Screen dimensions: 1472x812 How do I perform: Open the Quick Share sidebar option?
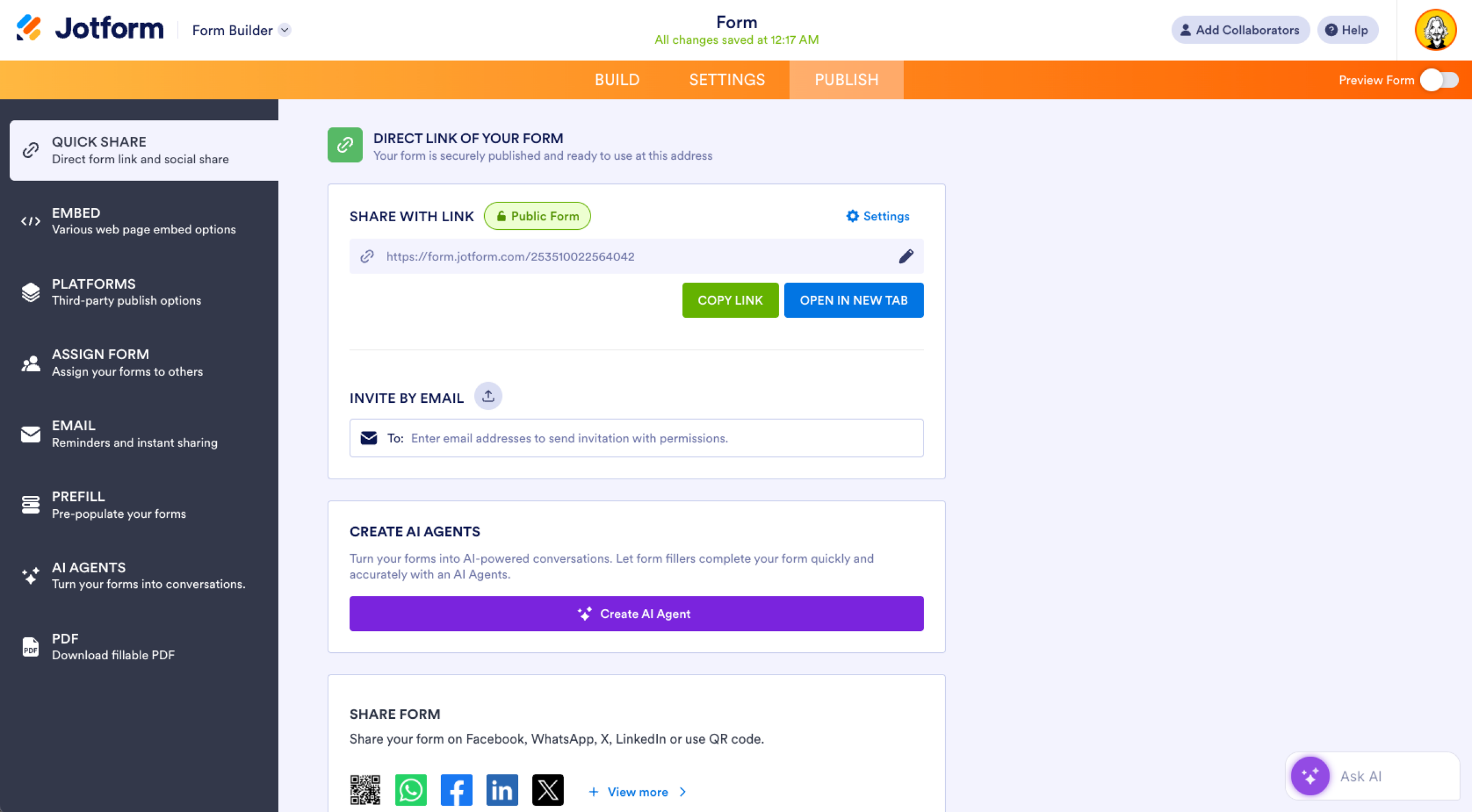coord(140,150)
